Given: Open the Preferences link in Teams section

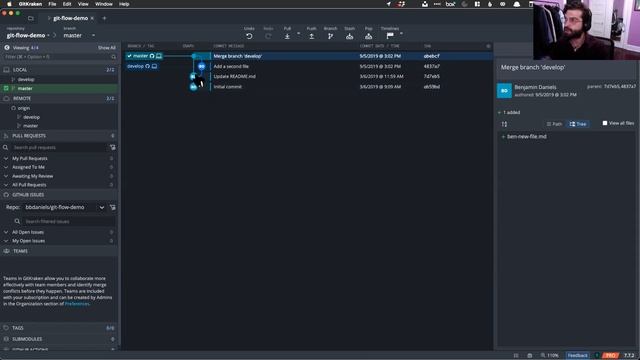Looking at the screenshot, I should point(77,304).
